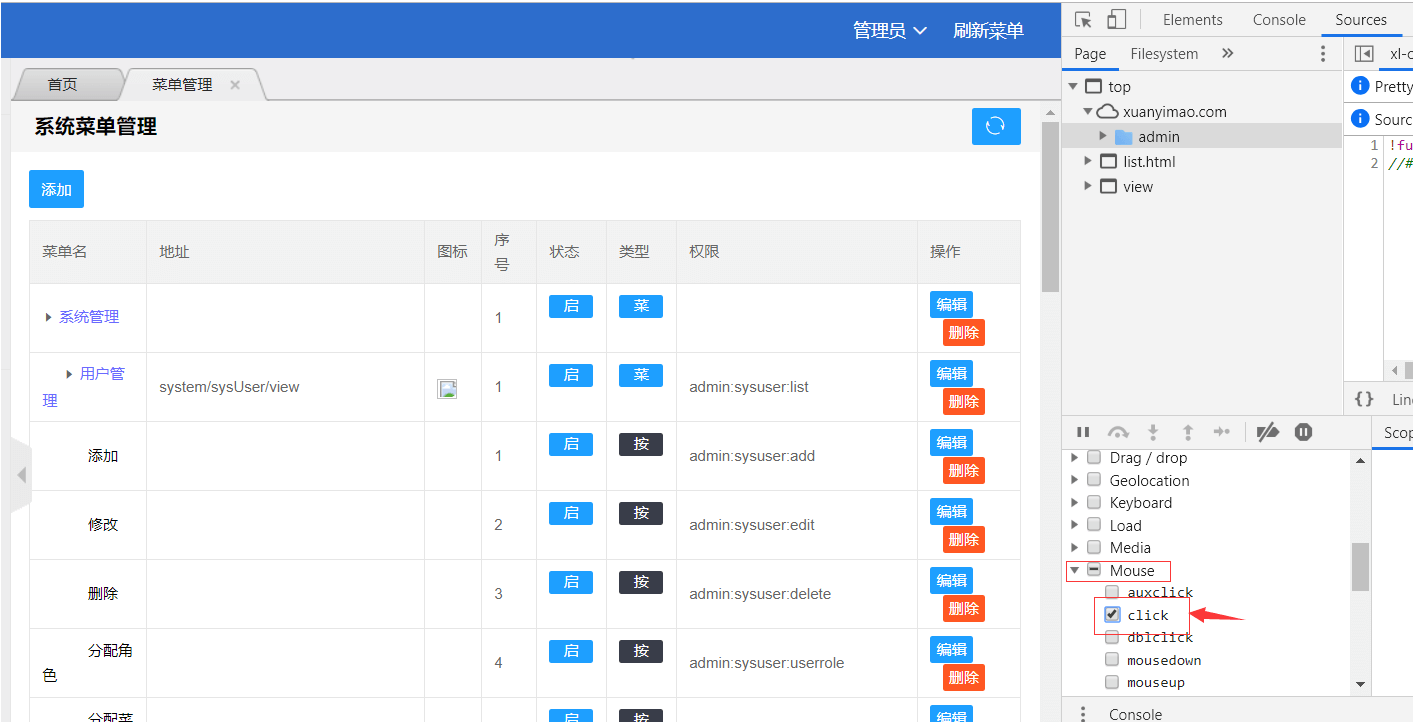Click the blue refresh icon button

click(x=995, y=126)
